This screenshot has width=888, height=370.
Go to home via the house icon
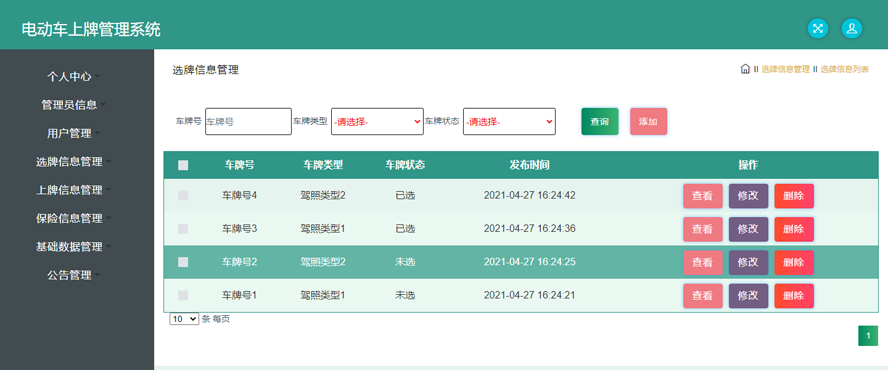(745, 69)
